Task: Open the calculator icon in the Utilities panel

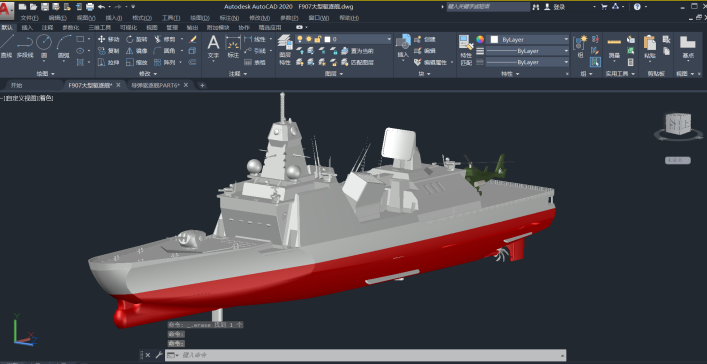Action: tap(631, 62)
